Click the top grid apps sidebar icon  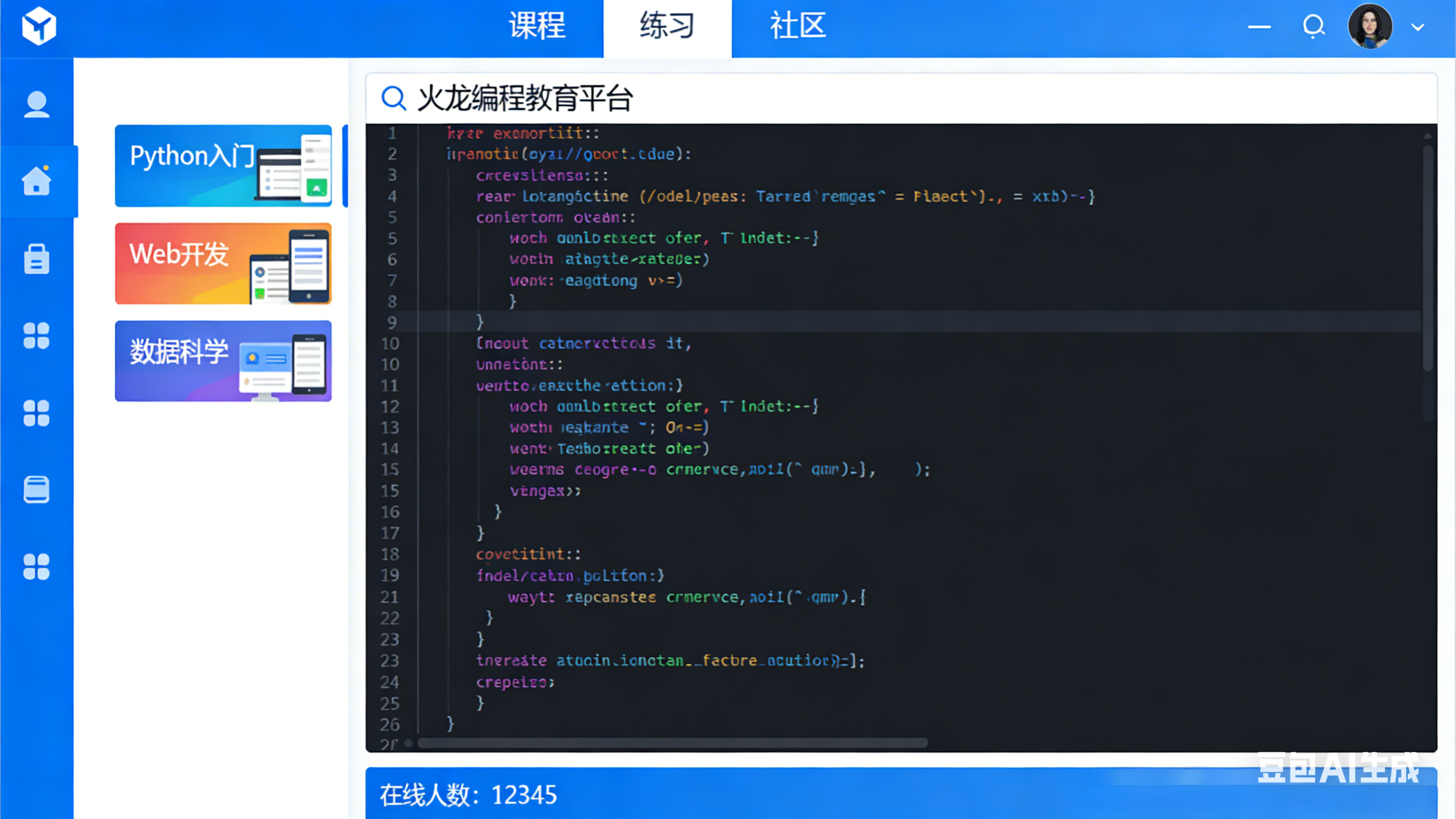point(37,336)
